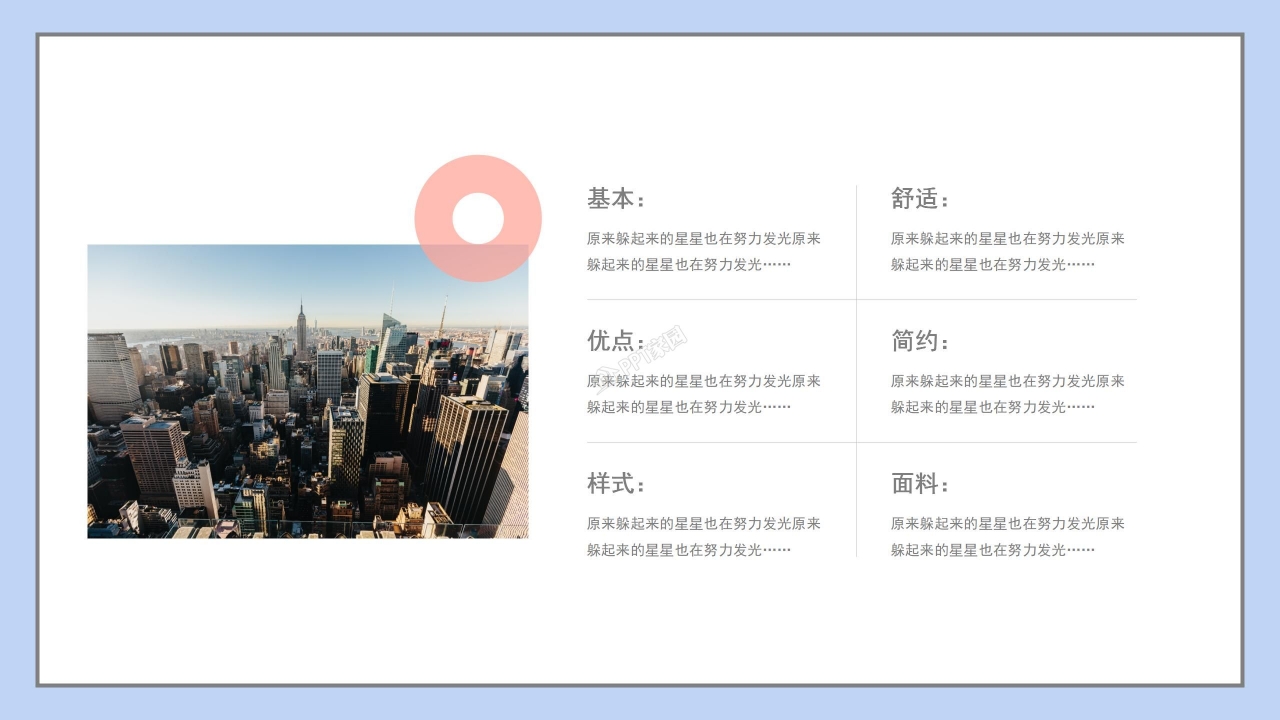Select the description below 面料
This screenshot has height=720, width=1280.
1008,536
